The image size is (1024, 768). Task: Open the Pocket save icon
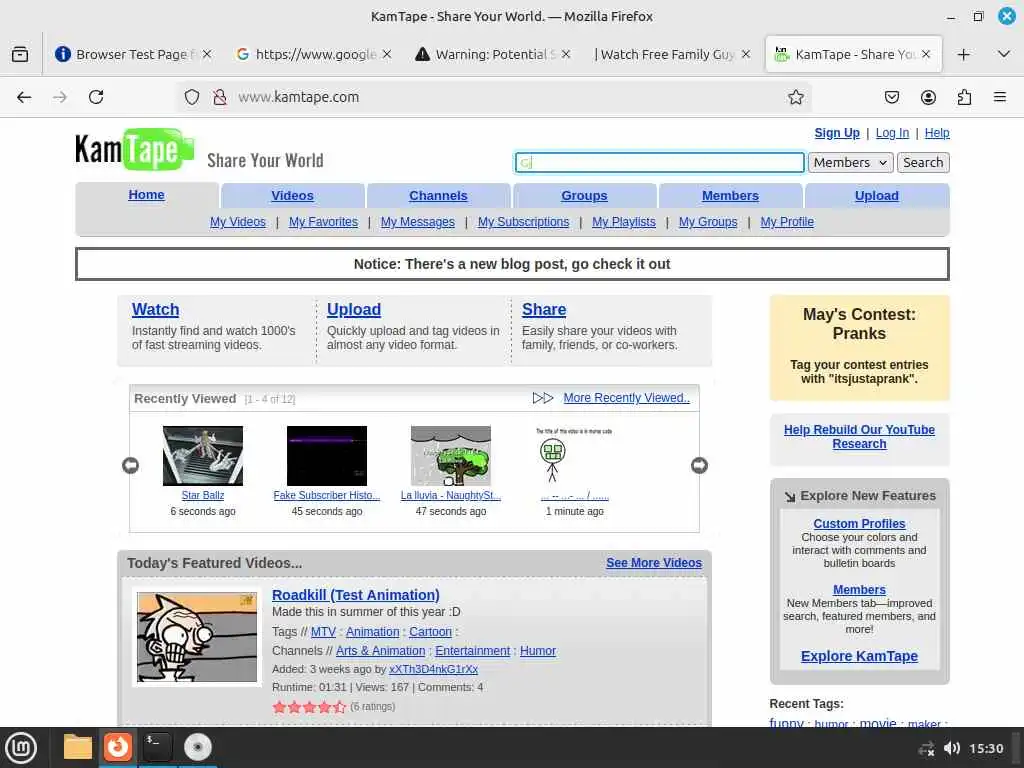pyautogui.click(x=891, y=97)
